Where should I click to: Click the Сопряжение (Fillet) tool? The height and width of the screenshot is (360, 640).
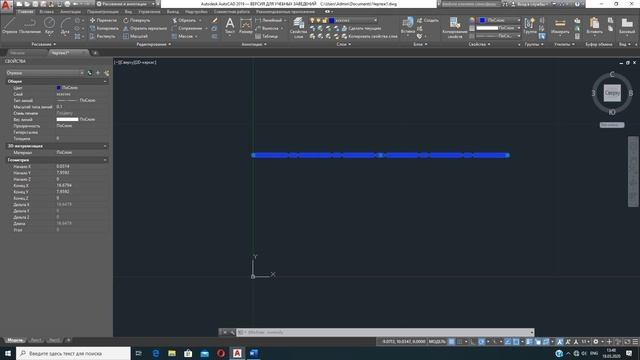187,28
